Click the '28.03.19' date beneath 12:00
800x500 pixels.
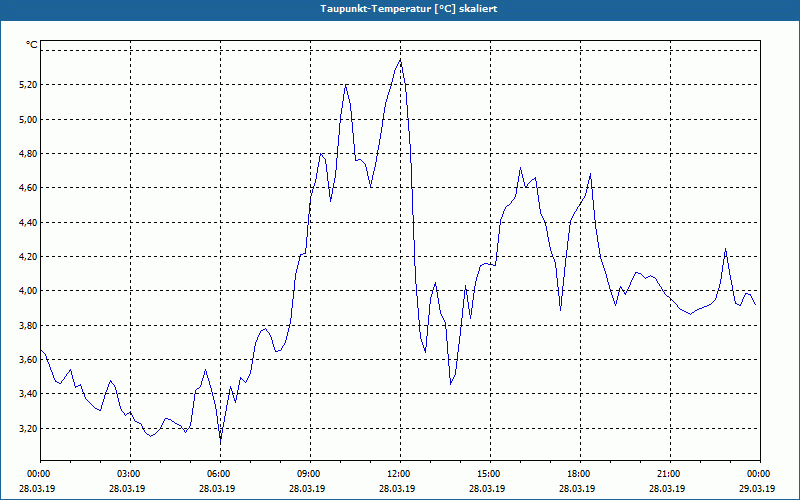(x=397, y=488)
